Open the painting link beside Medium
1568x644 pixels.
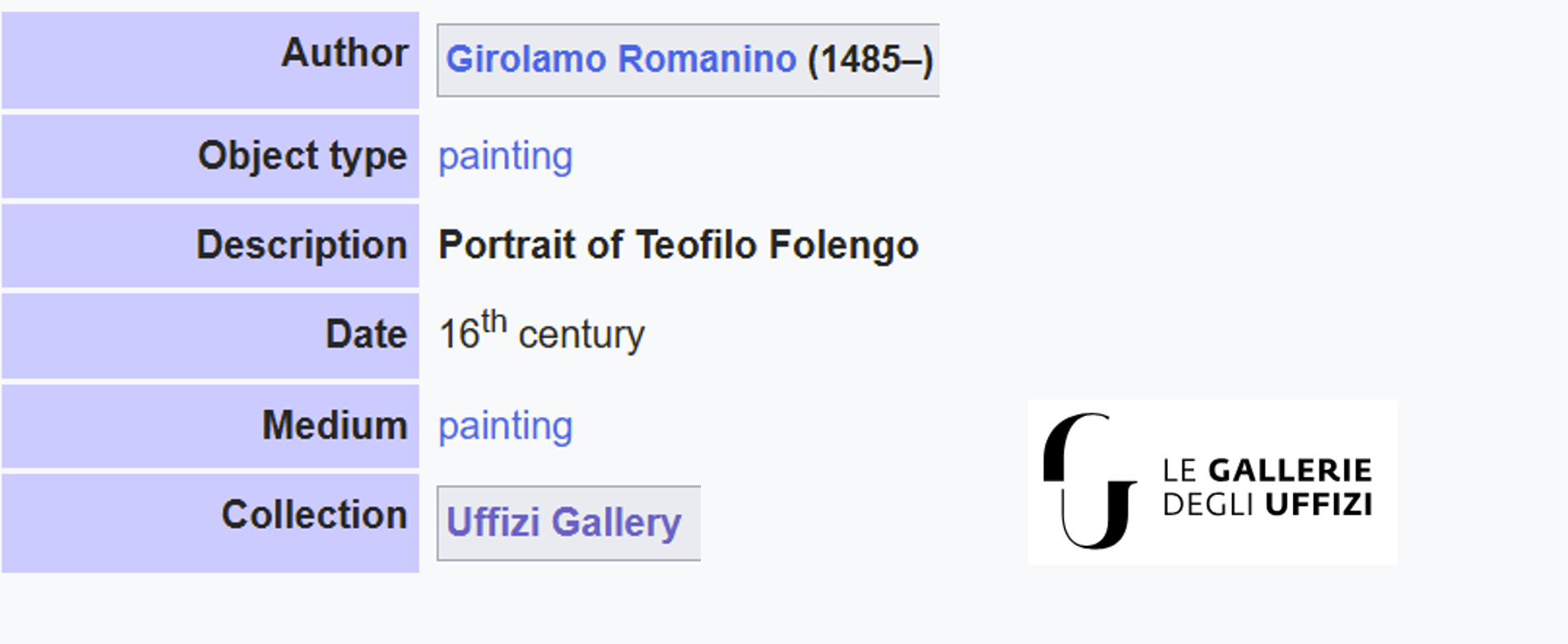505,426
